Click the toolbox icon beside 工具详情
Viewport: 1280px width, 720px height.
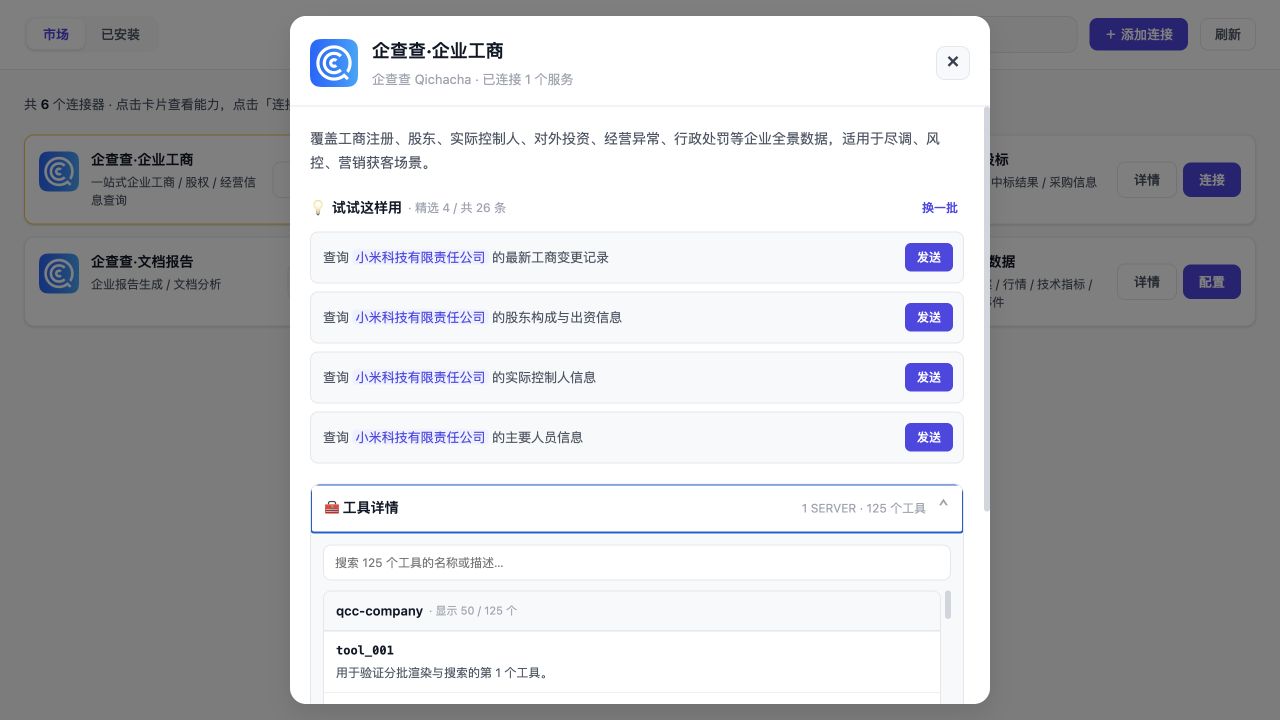point(332,508)
